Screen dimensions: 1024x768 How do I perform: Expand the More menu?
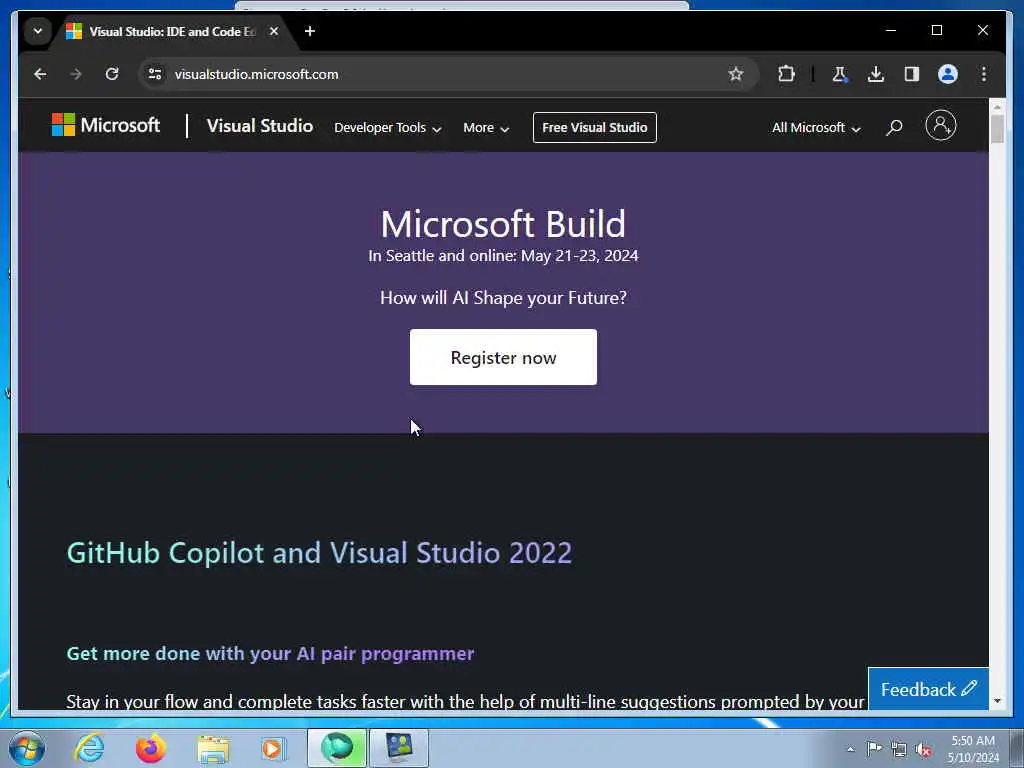click(486, 128)
